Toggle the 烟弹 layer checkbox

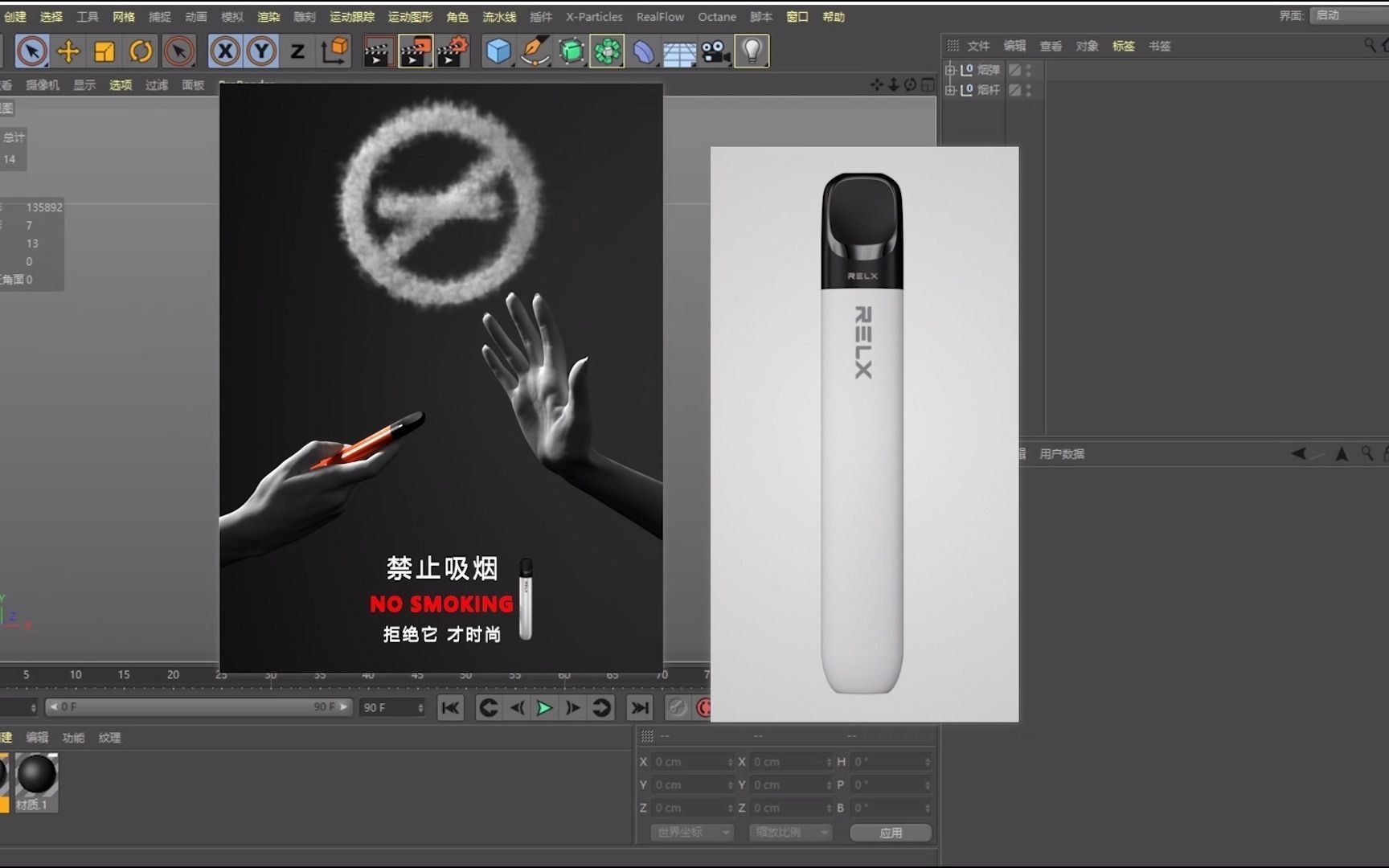[1014, 70]
